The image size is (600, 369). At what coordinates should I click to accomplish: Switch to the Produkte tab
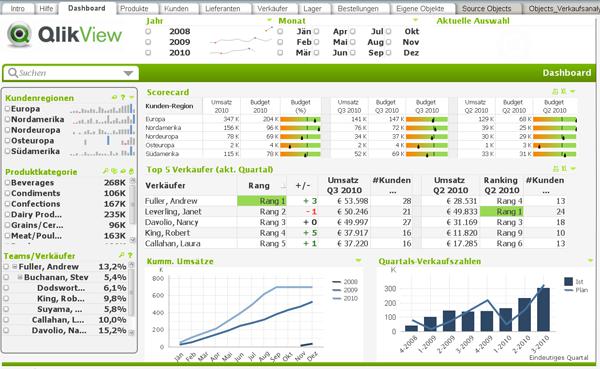pyautogui.click(x=134, y=8)
